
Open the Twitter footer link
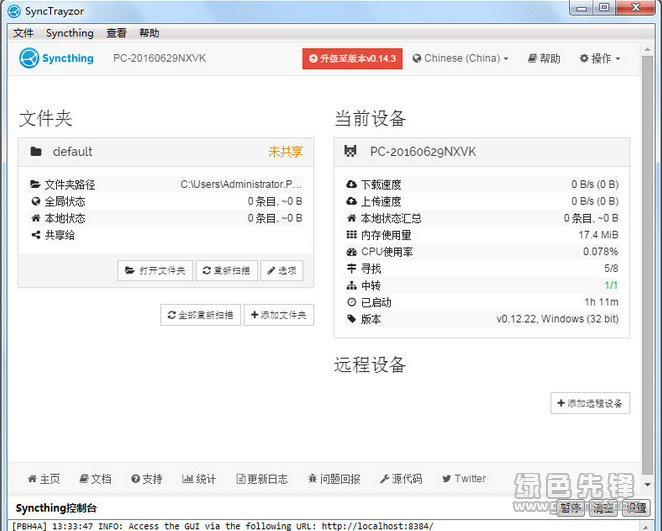pos(464,479)
